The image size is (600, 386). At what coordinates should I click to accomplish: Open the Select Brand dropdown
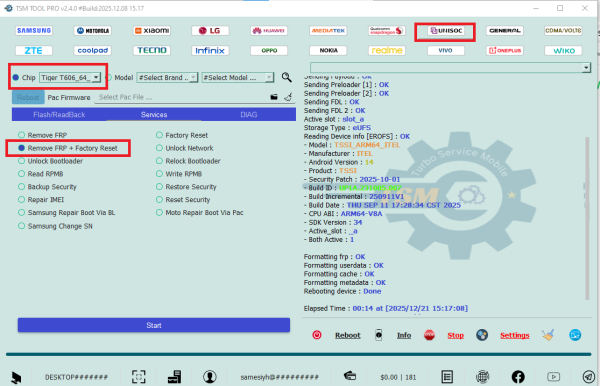click(167, 78)
